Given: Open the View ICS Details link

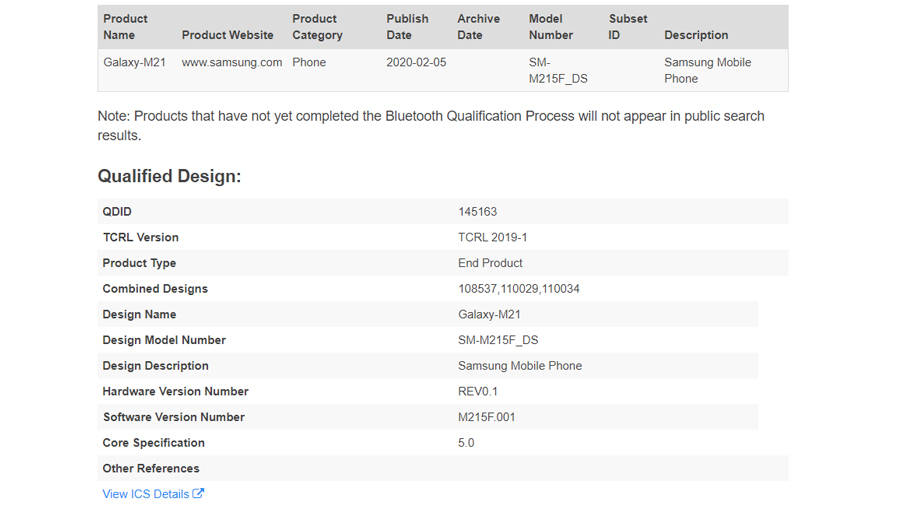Looking at the screenshot, I should [x=146, y=494].
